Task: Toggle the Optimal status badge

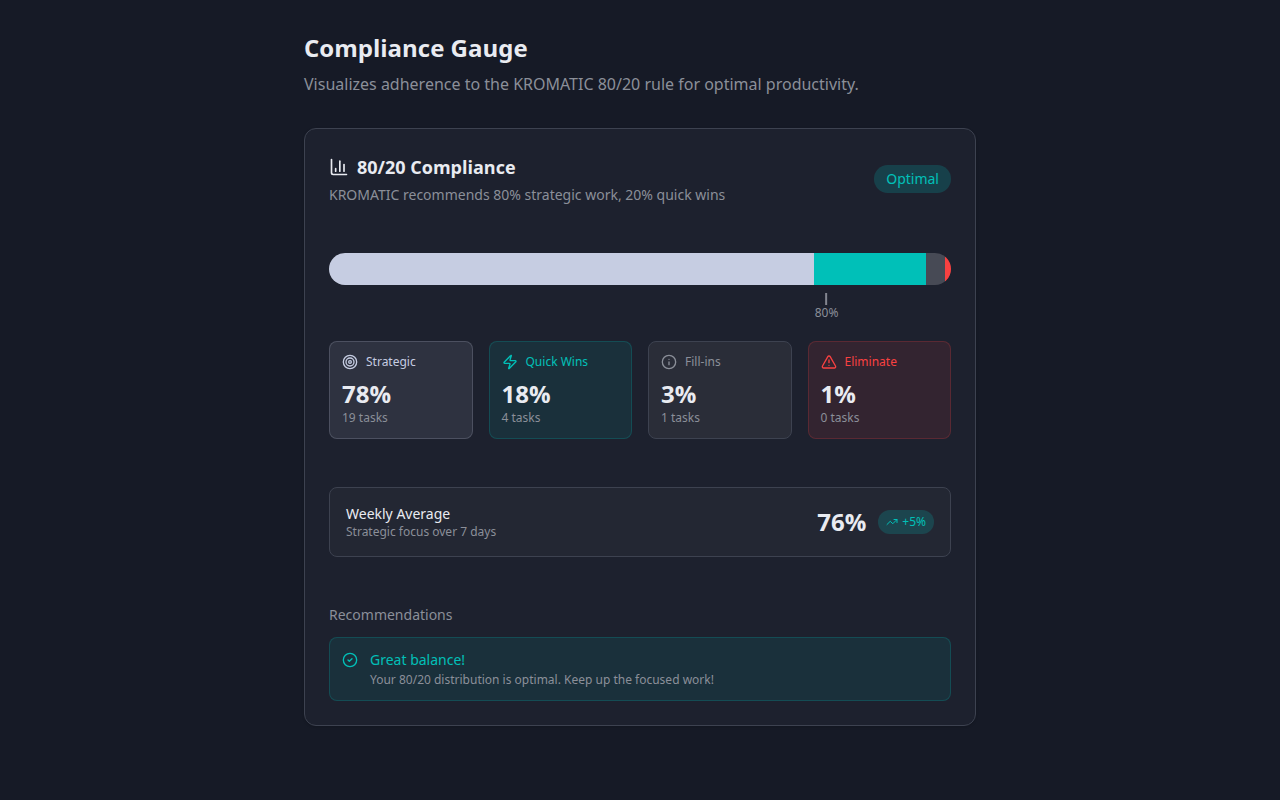Action: (912, 179)
